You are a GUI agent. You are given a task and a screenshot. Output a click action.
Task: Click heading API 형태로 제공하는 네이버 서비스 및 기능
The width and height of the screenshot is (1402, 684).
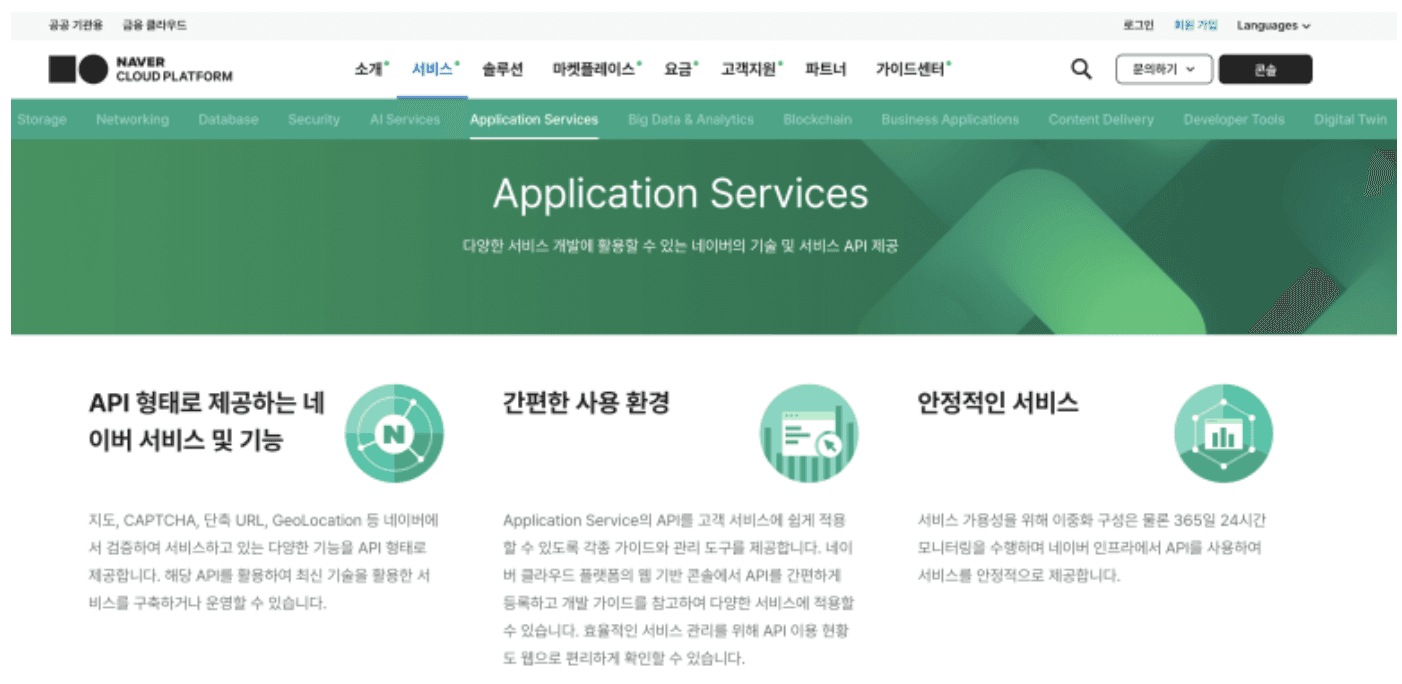click(207, 421)
